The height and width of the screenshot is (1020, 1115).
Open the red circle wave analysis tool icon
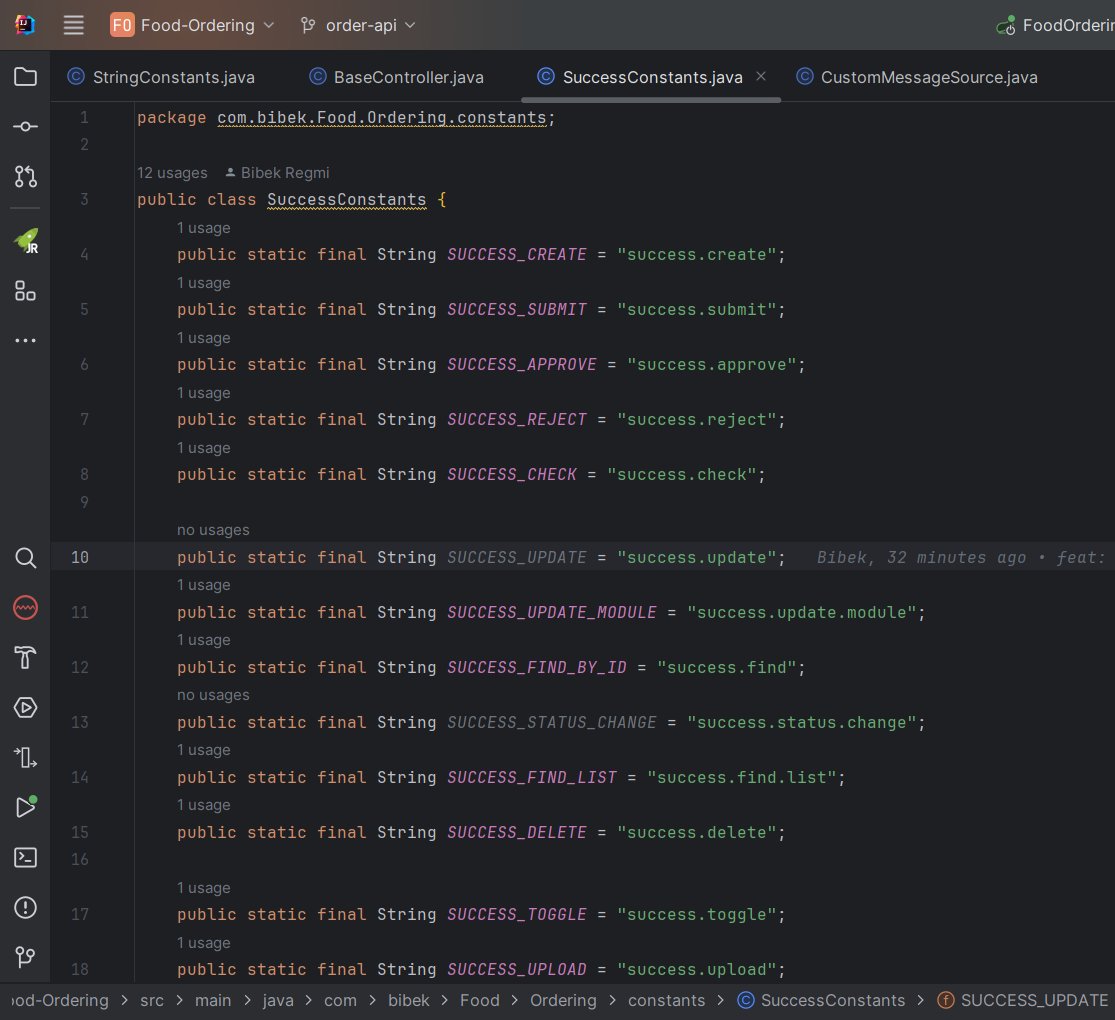(26, 607)
